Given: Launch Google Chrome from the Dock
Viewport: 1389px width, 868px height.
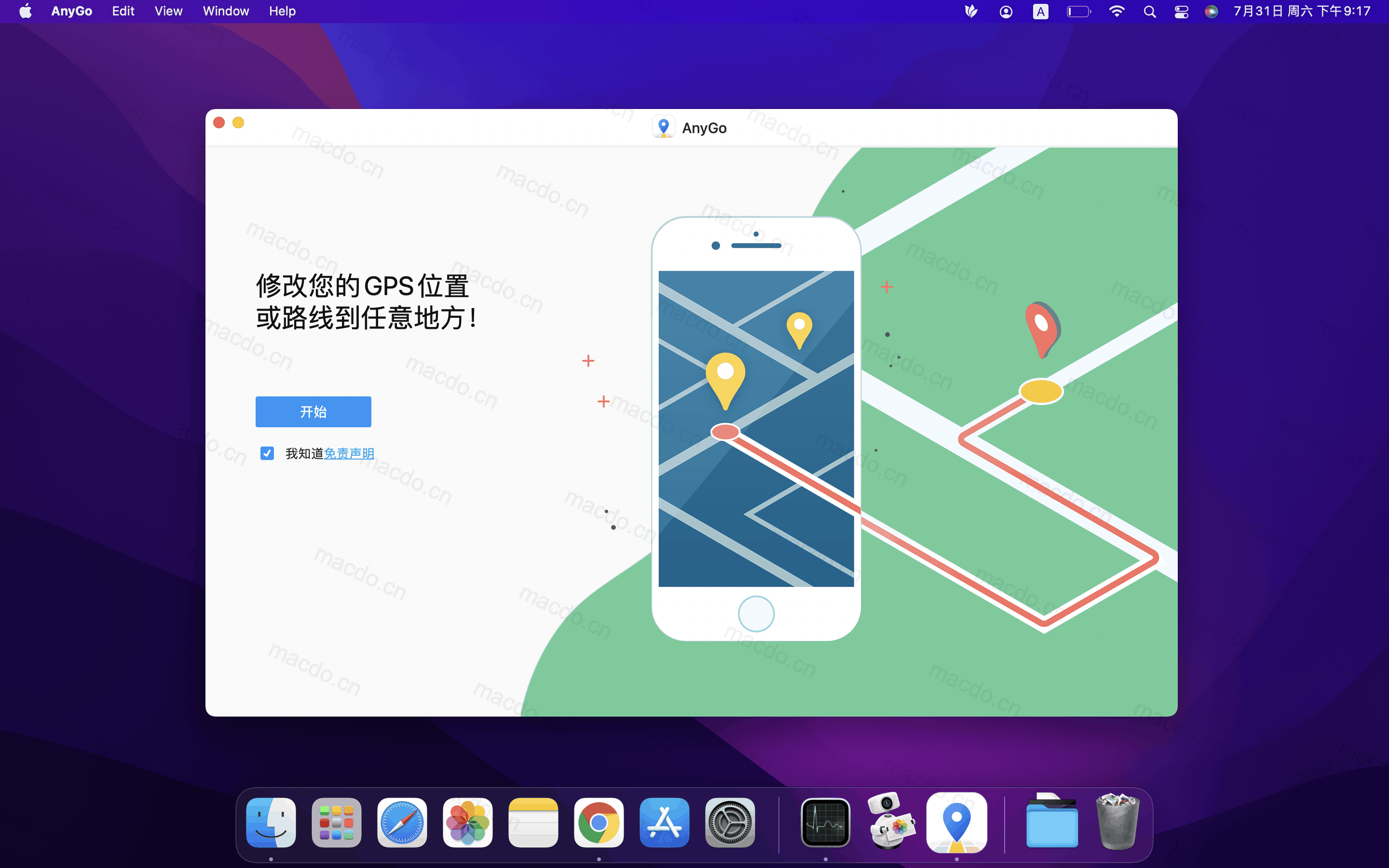Looking at the screenshot, I should click(599, 822).
